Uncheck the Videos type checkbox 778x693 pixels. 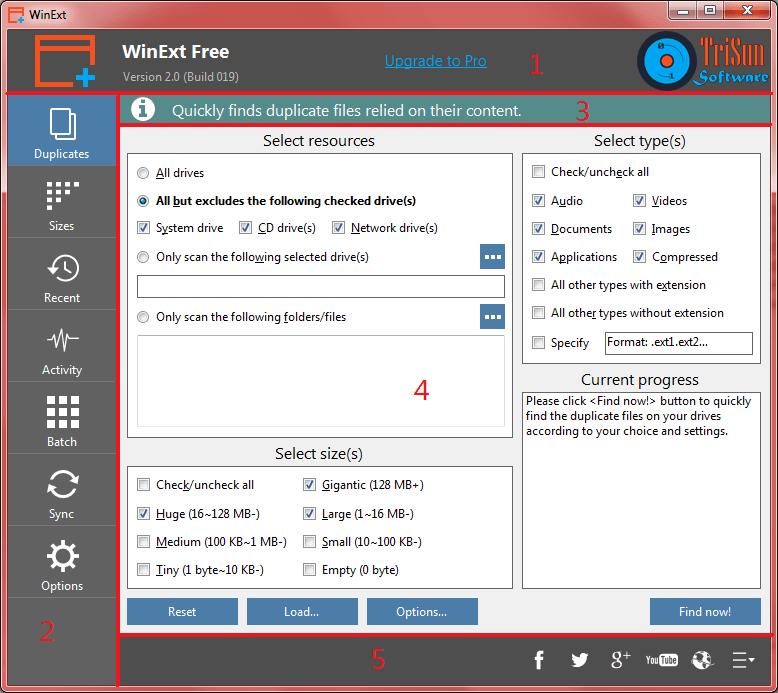[x=639, y=200]
